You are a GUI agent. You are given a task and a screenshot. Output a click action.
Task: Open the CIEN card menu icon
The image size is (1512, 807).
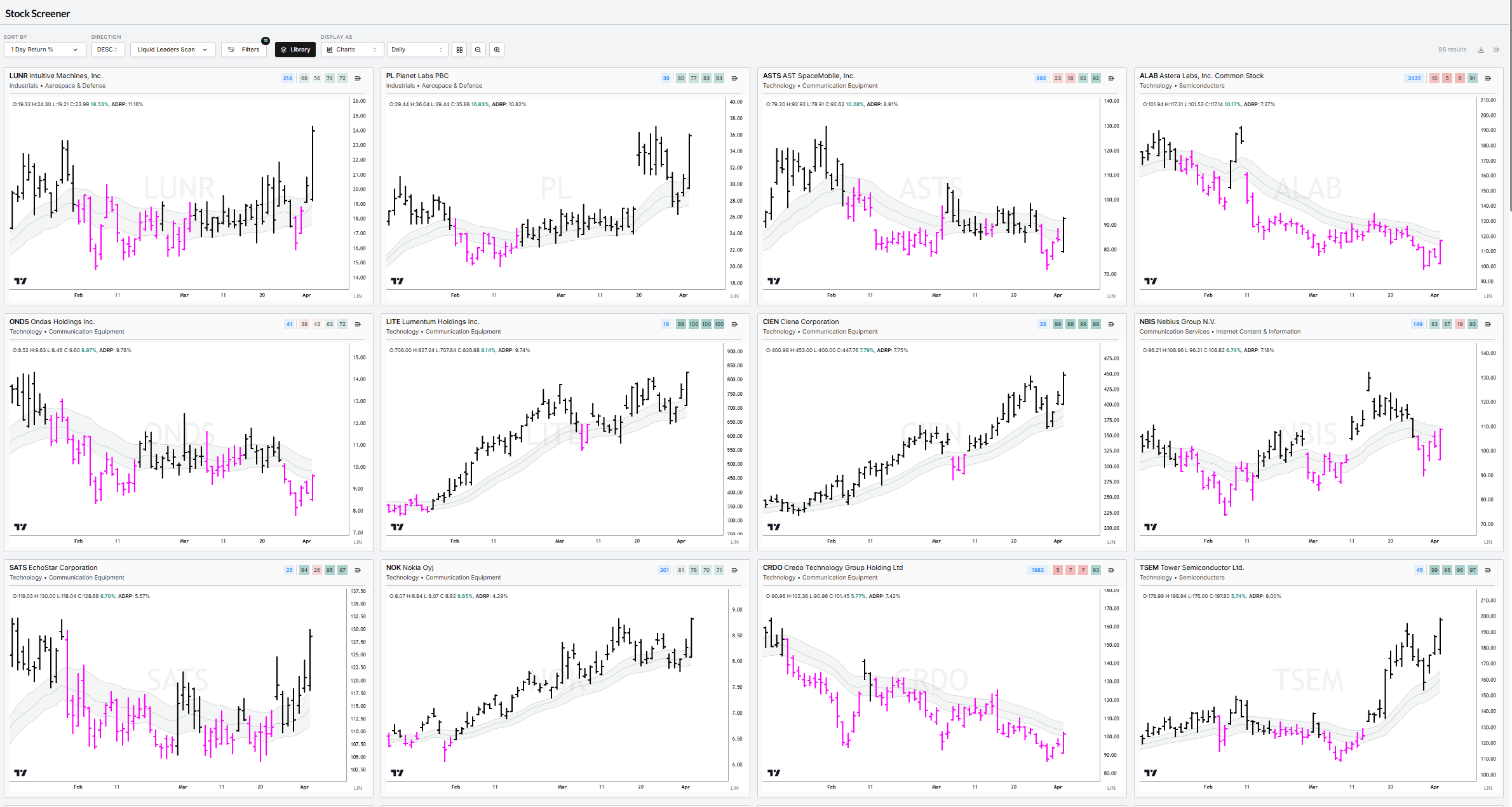(x=1111, y=324)
